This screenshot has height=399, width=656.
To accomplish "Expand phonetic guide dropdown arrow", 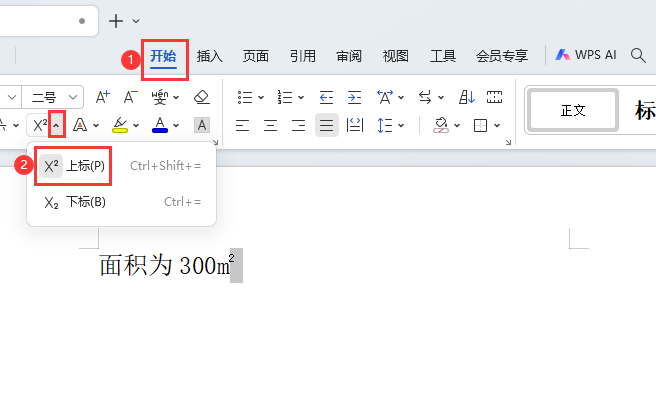I will pos(176,97).
